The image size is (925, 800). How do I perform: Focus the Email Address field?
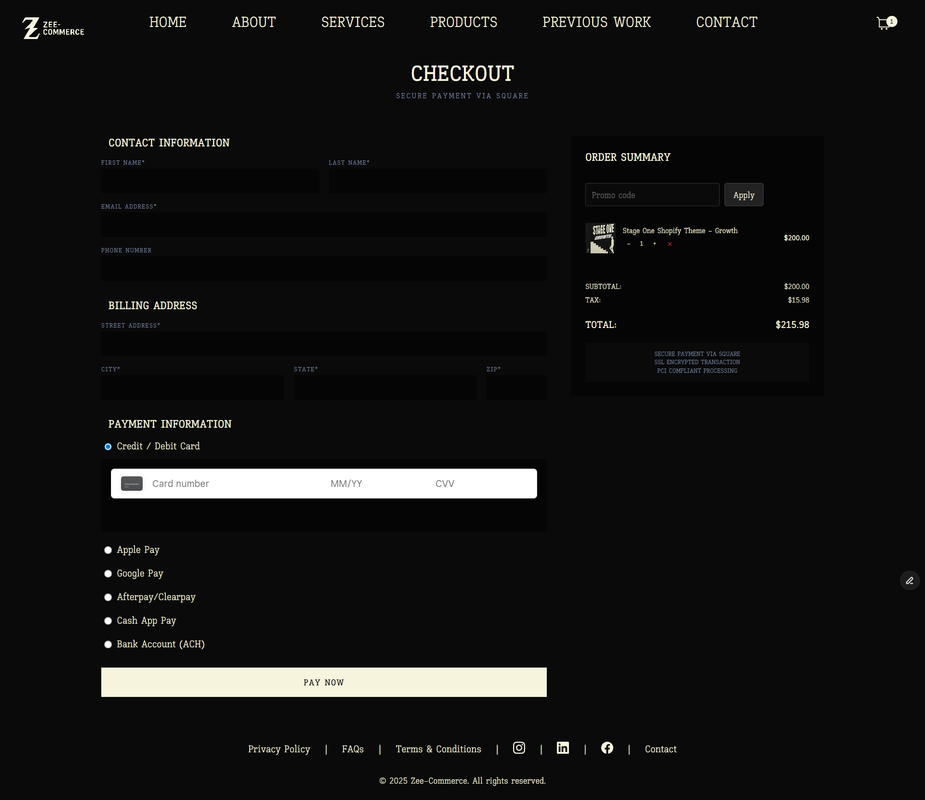point(324,225)
